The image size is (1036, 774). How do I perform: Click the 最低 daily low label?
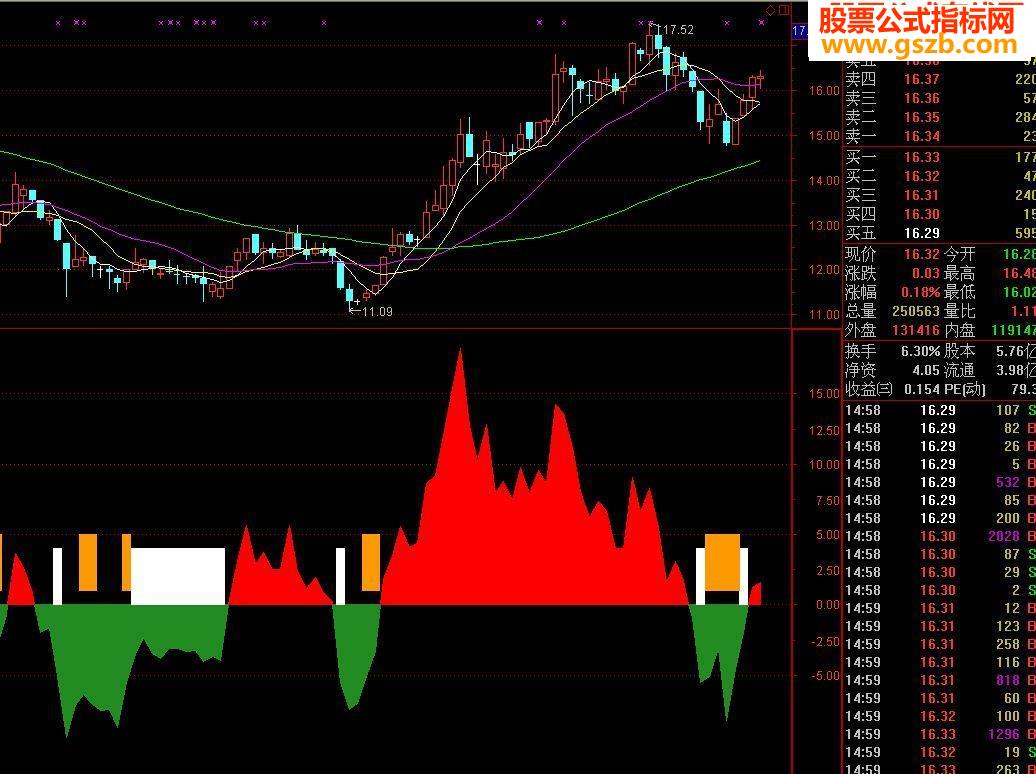pyautogui.click(x=959, y=292)
